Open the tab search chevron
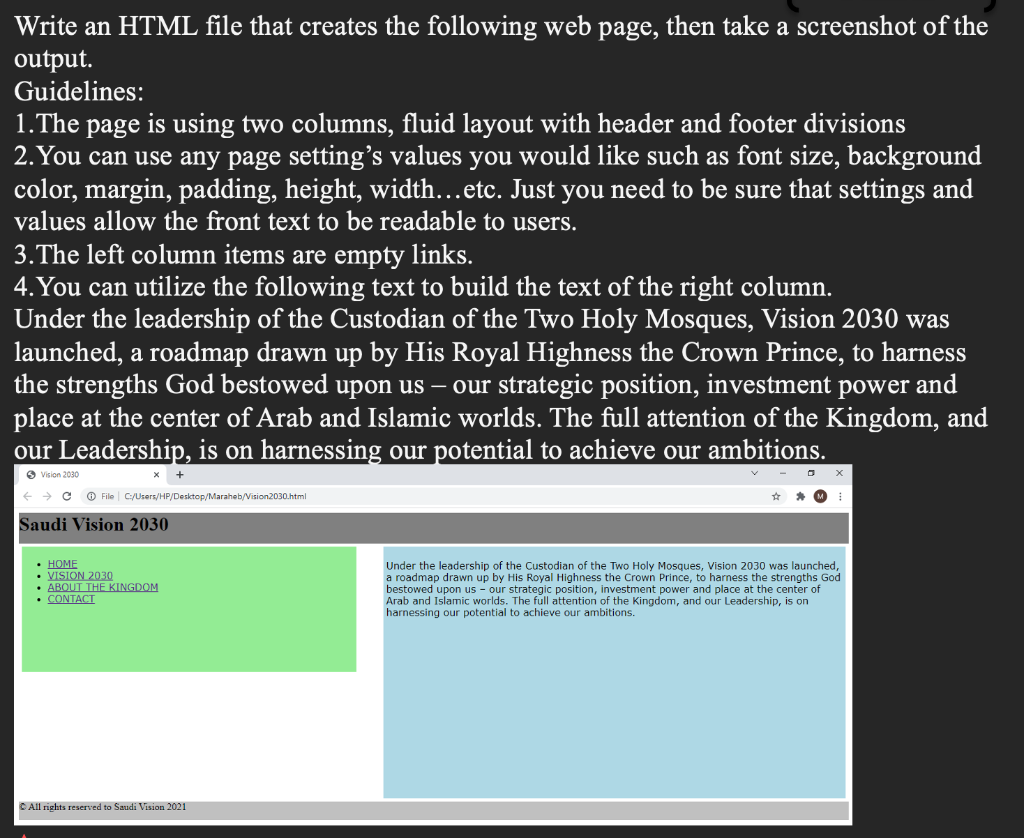1024x838 pixels. point(756,472)
